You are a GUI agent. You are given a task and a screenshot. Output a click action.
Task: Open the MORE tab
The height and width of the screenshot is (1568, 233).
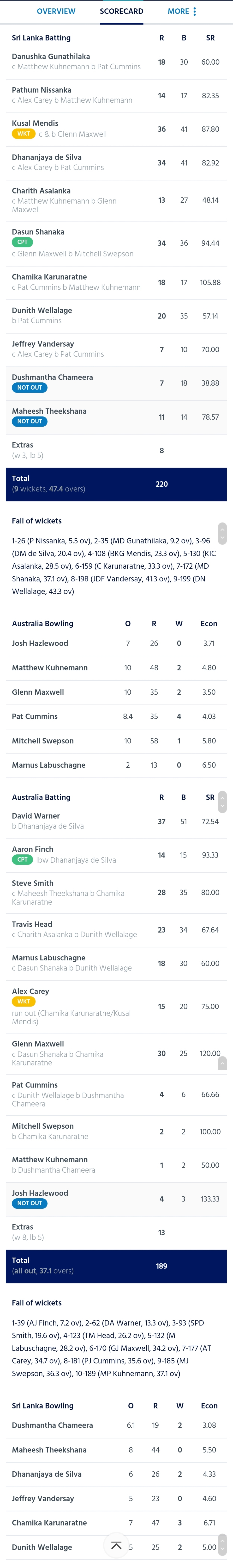(x=178, y=12)
